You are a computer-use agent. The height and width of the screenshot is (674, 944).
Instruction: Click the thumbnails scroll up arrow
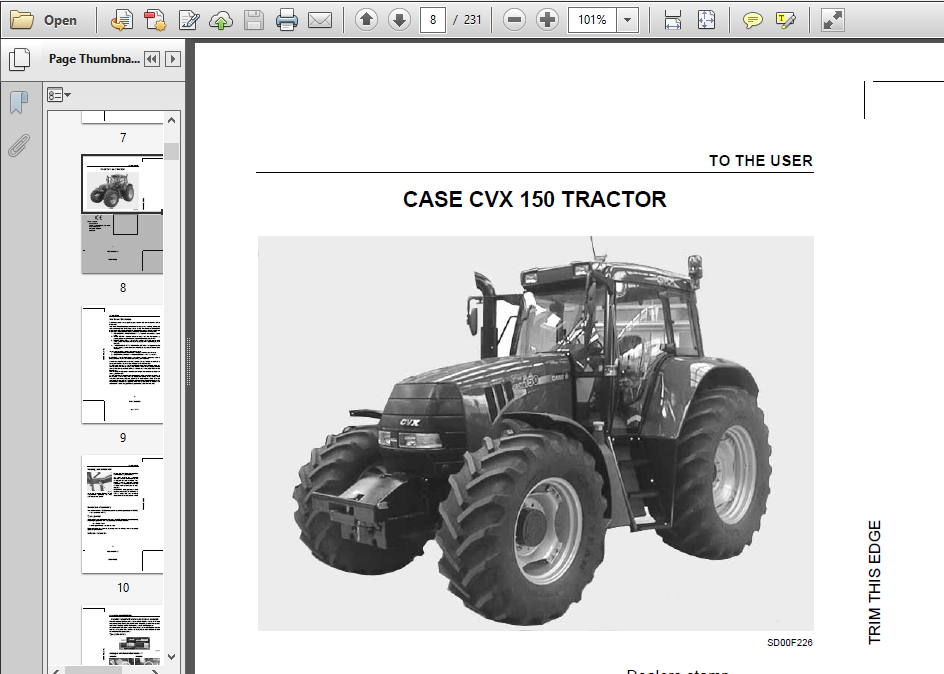point(172,120)
